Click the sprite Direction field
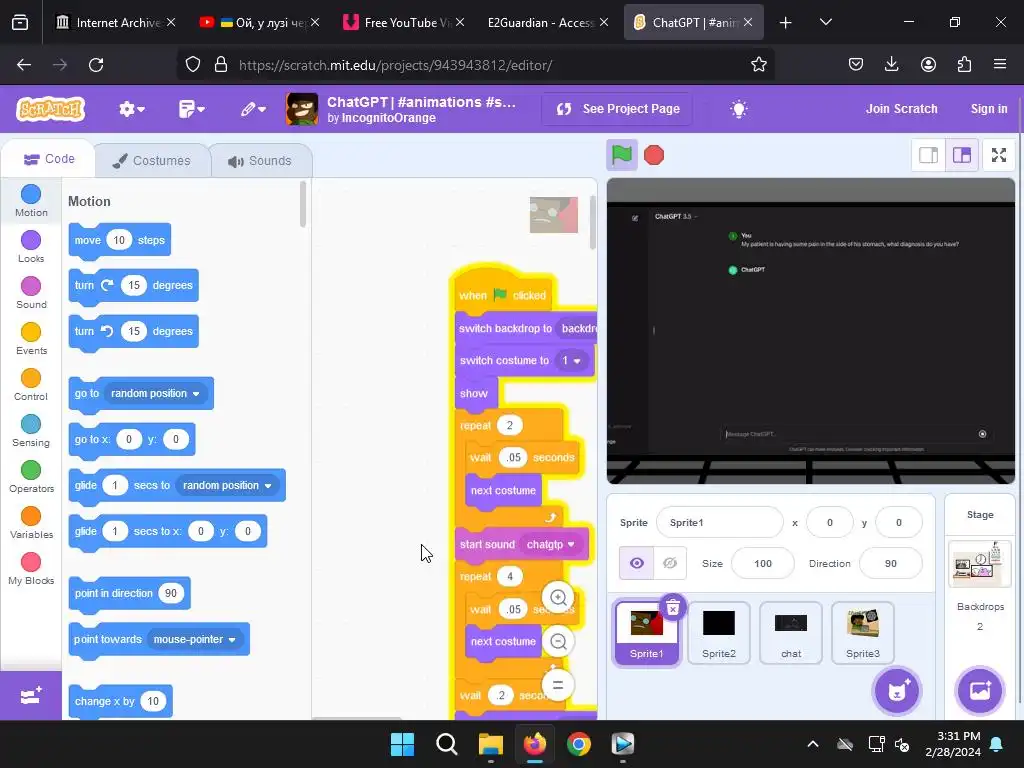 [891, 564]
